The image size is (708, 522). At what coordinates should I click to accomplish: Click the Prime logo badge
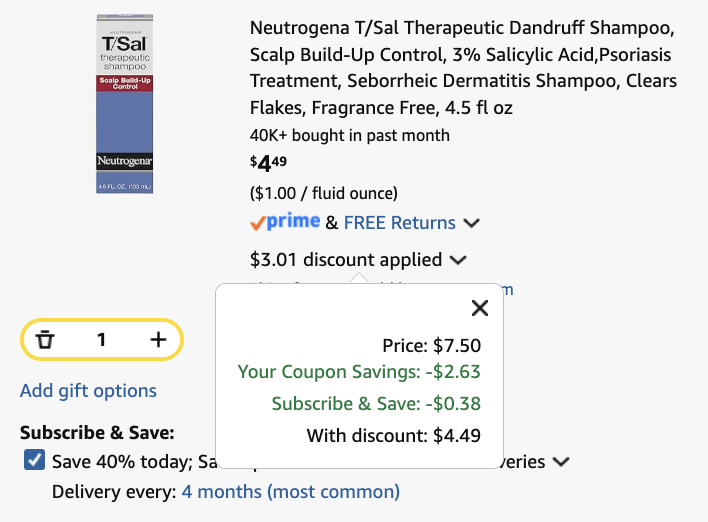pyautogui.click(x=285, y=222)
